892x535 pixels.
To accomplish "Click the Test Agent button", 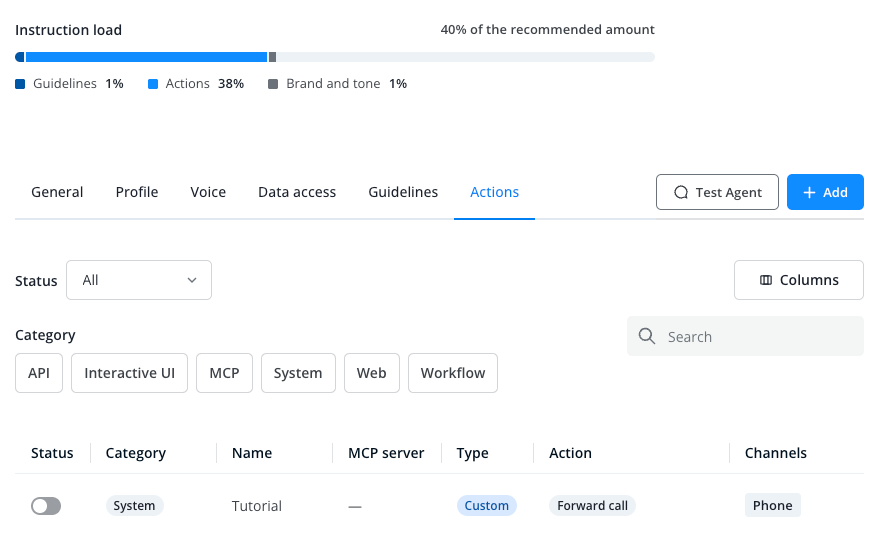I will tap(717, 192).
